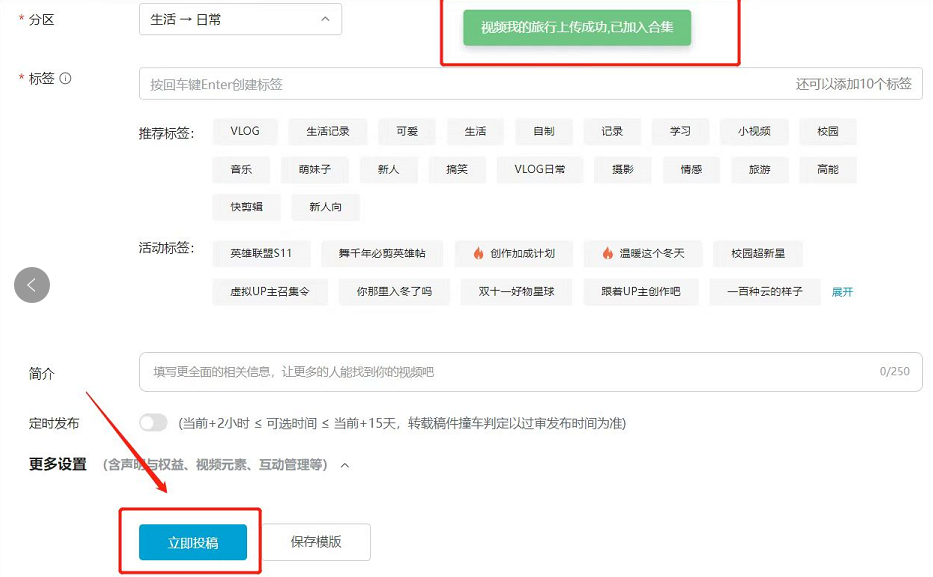
Task: Click the circular left arrow navigation icon
Action: (31, 285)
